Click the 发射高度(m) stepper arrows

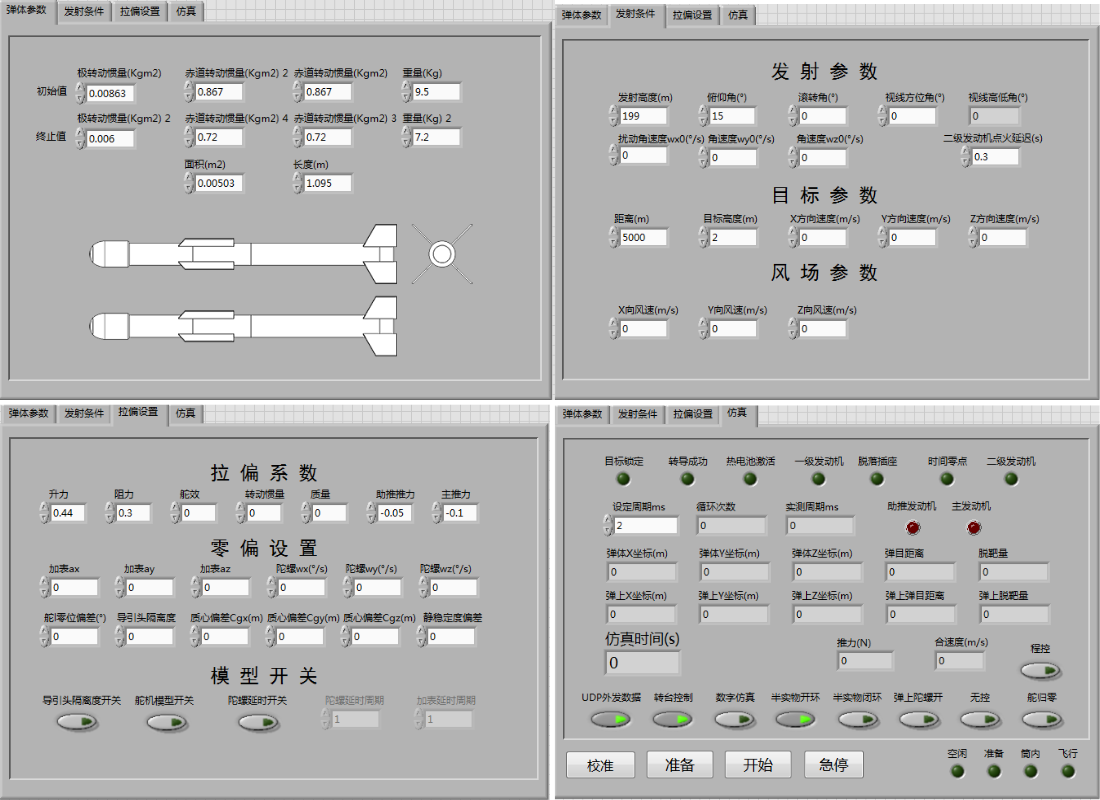tap(613, 117)
